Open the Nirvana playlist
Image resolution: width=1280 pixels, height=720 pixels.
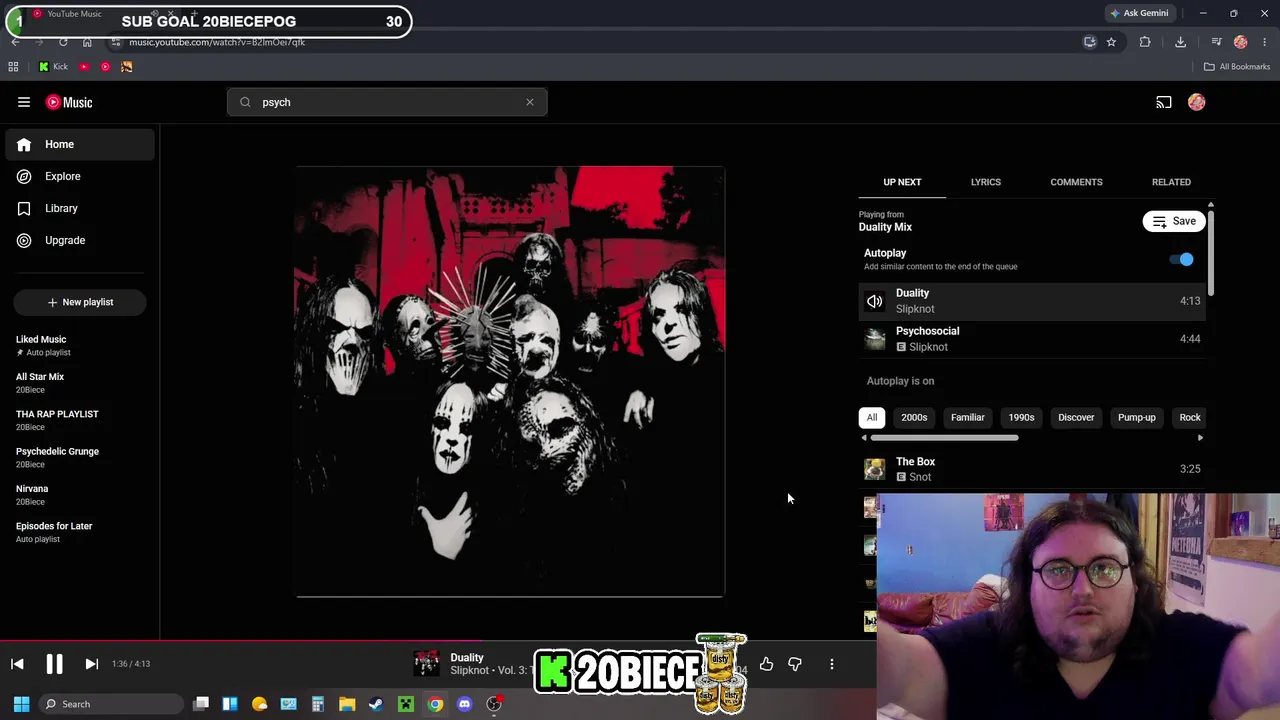tap(80, 495)
